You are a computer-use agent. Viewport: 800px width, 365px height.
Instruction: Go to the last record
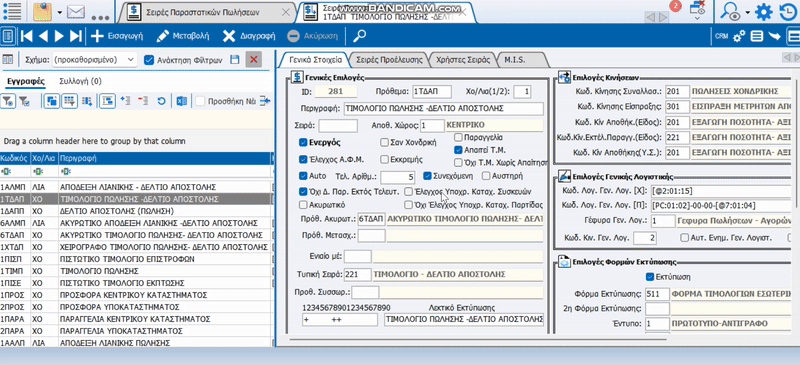76,36
